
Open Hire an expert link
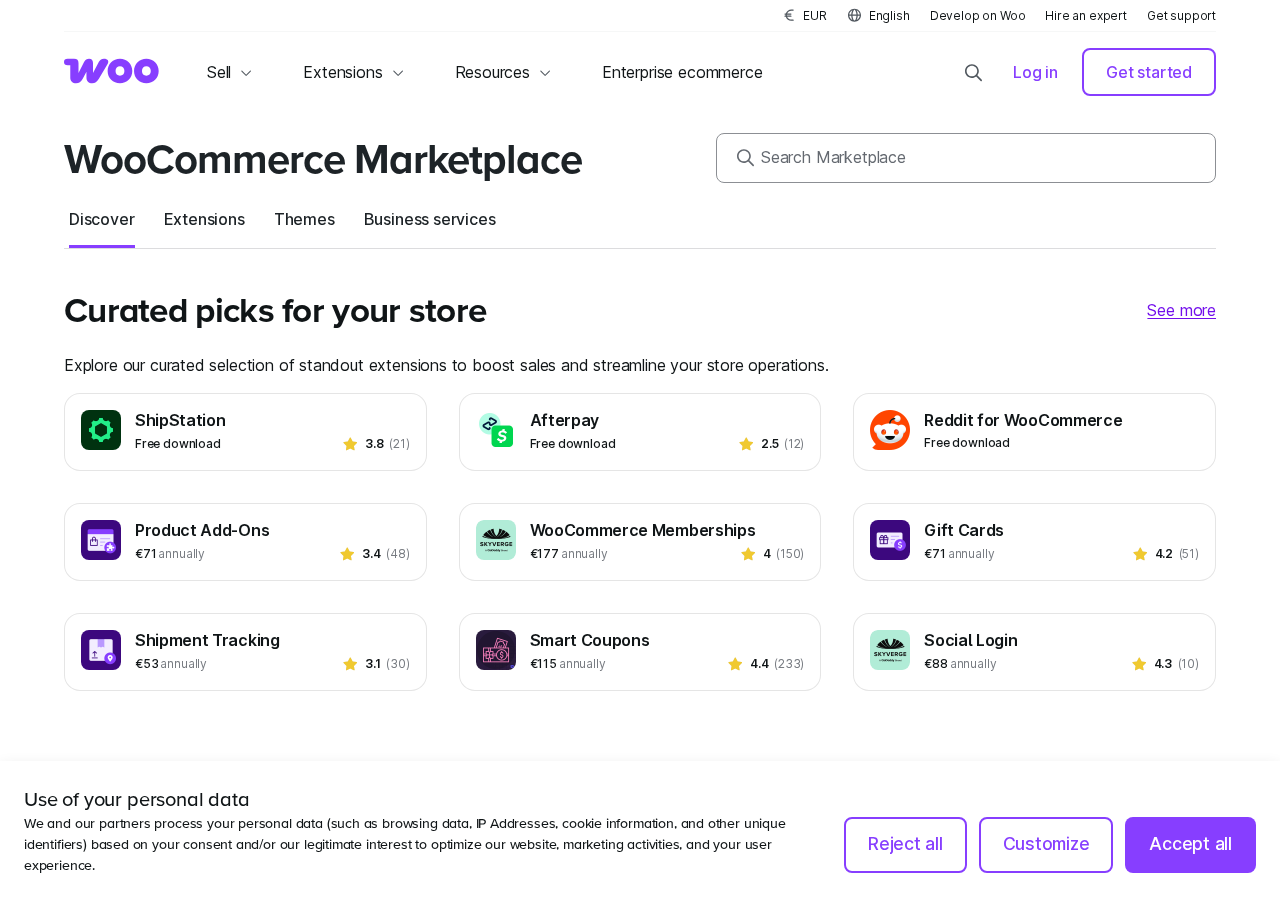(1086, 15)
